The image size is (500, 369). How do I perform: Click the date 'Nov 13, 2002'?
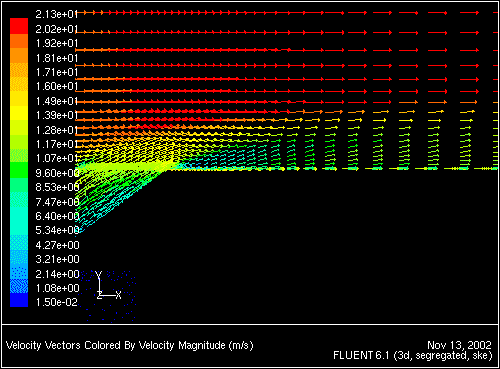[459, 345]
